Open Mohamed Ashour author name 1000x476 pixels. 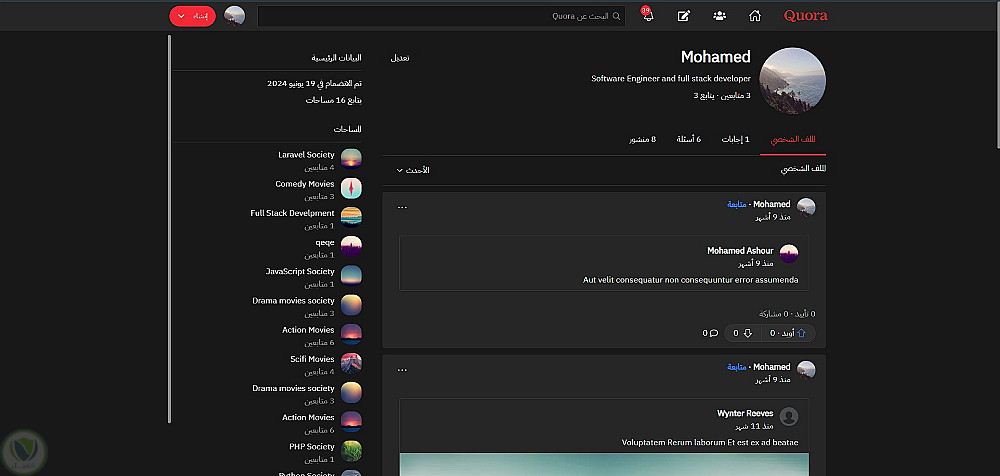coord(740,251)
